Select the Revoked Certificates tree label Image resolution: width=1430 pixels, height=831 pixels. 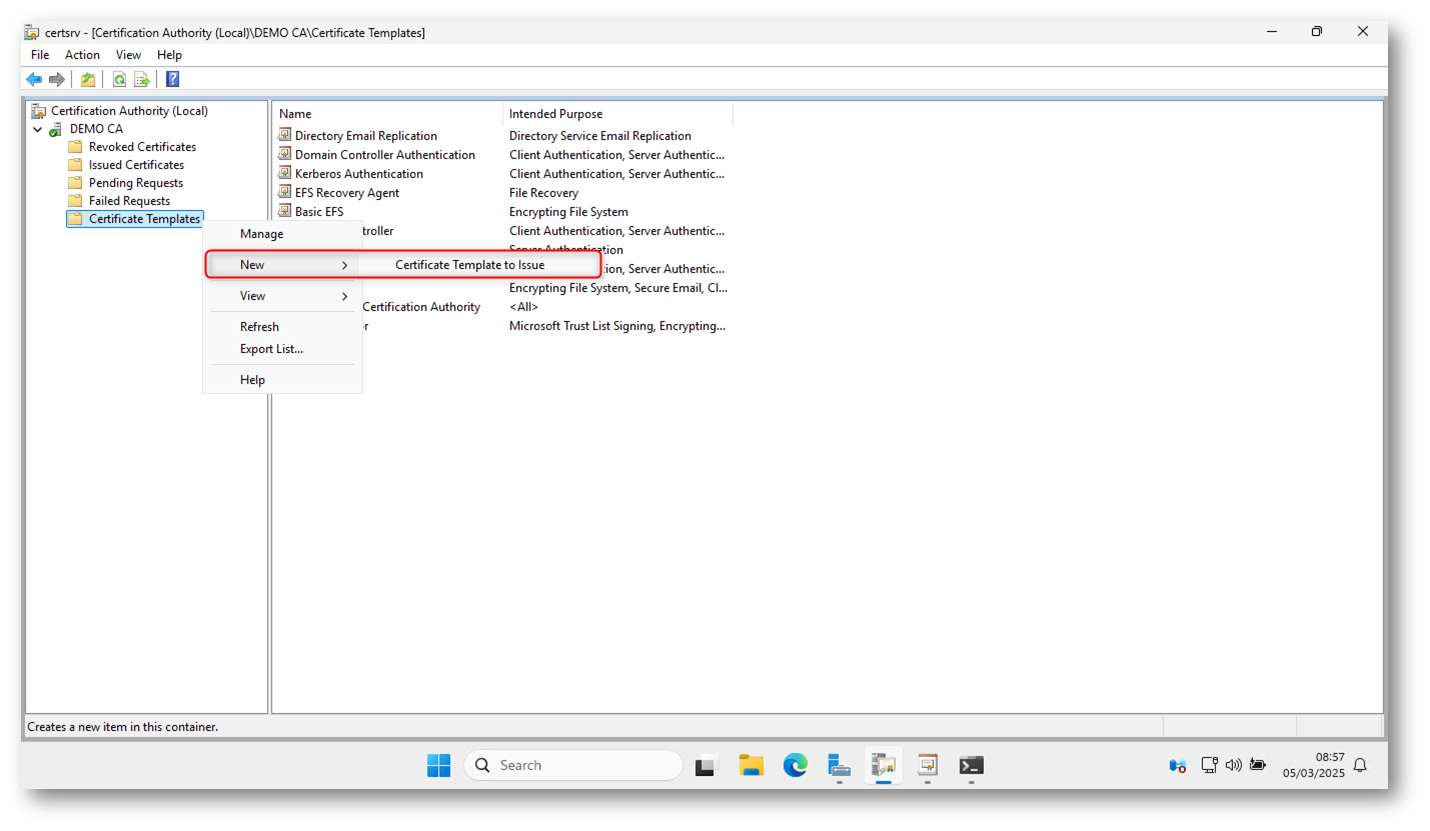click(142, 147)
